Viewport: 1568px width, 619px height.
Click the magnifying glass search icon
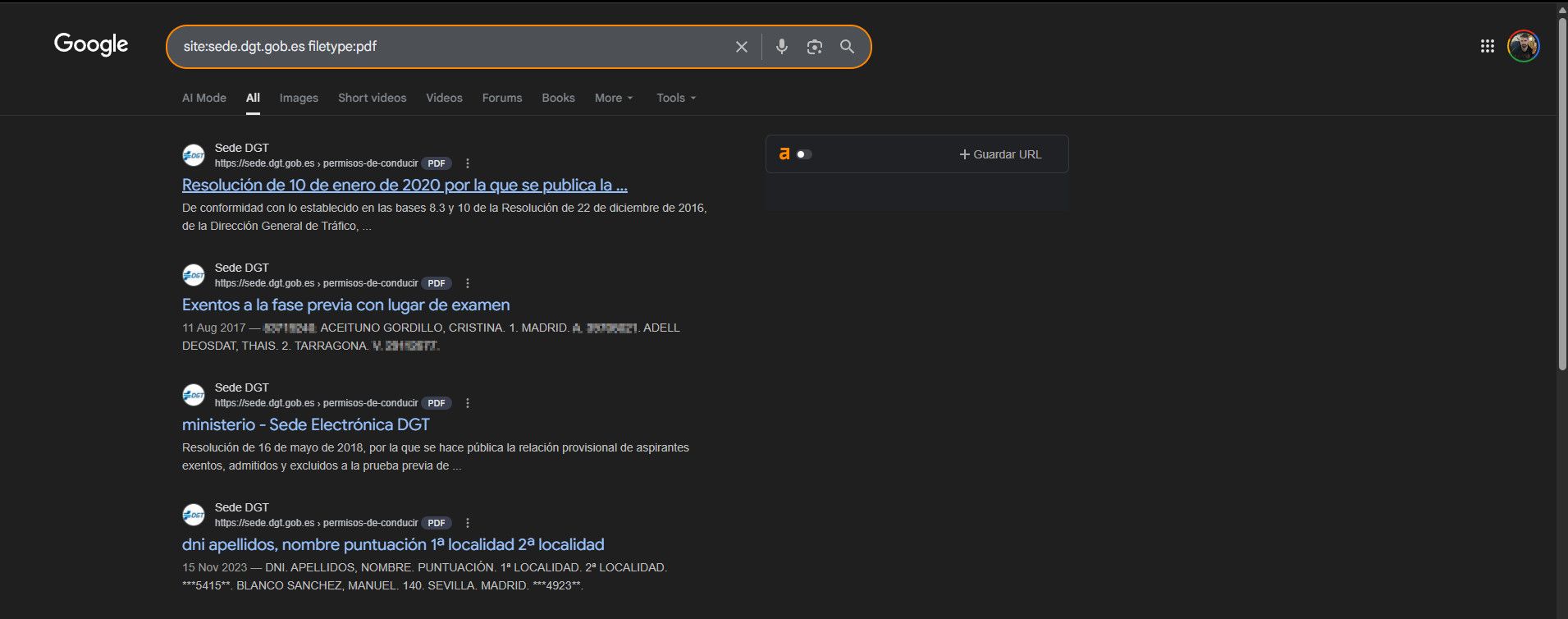coord(847,47)
